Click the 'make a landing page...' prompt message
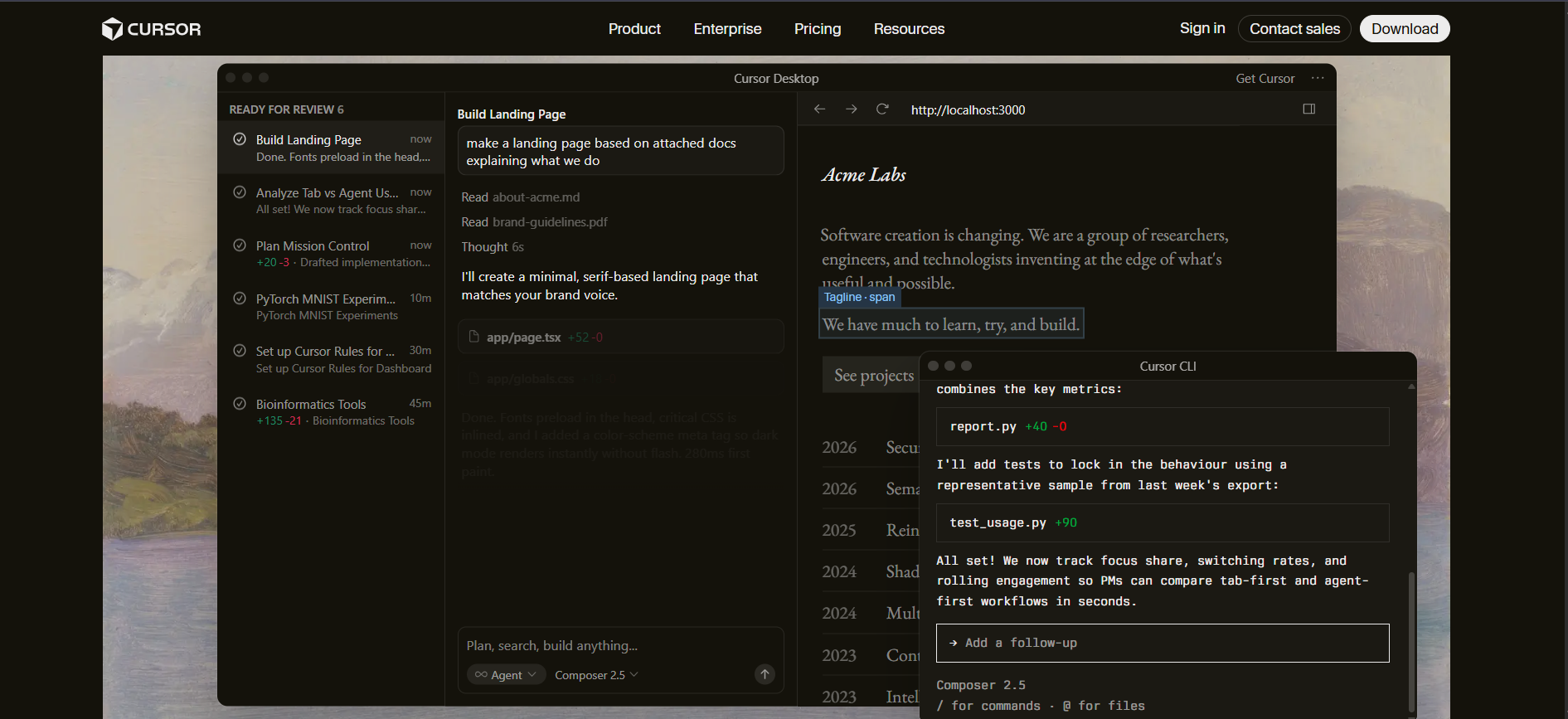 [621, 151]
